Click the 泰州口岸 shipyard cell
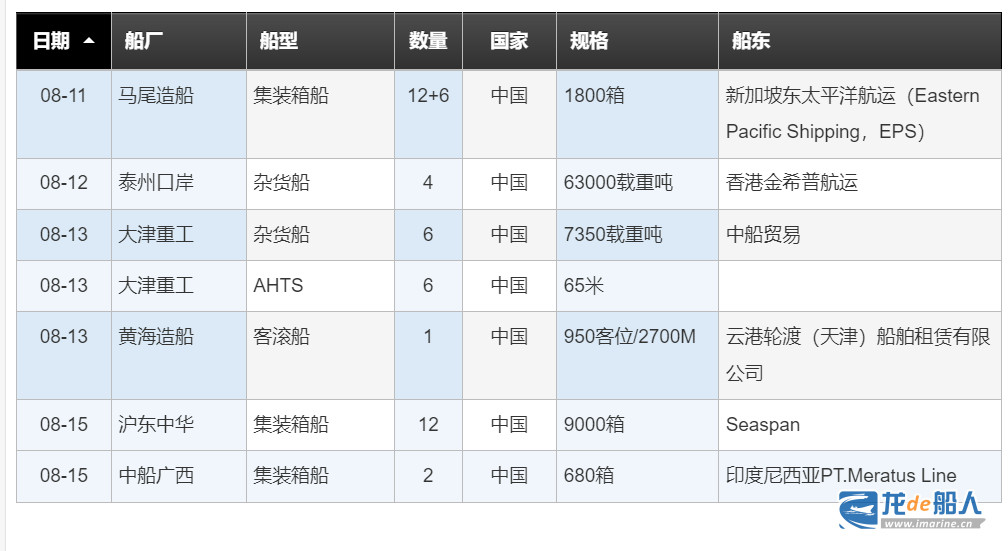 click(179, 184)
